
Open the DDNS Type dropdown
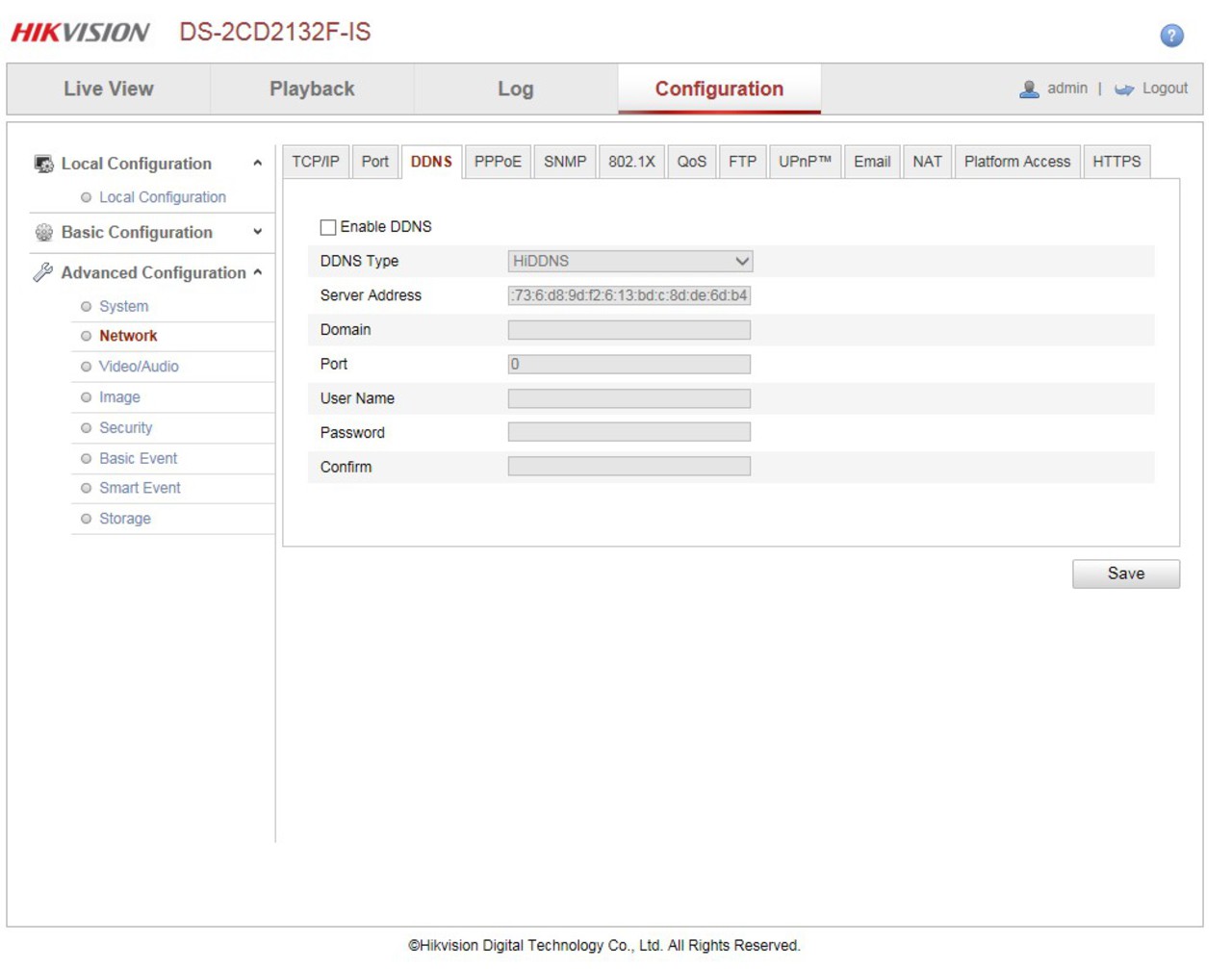[629, 261]
